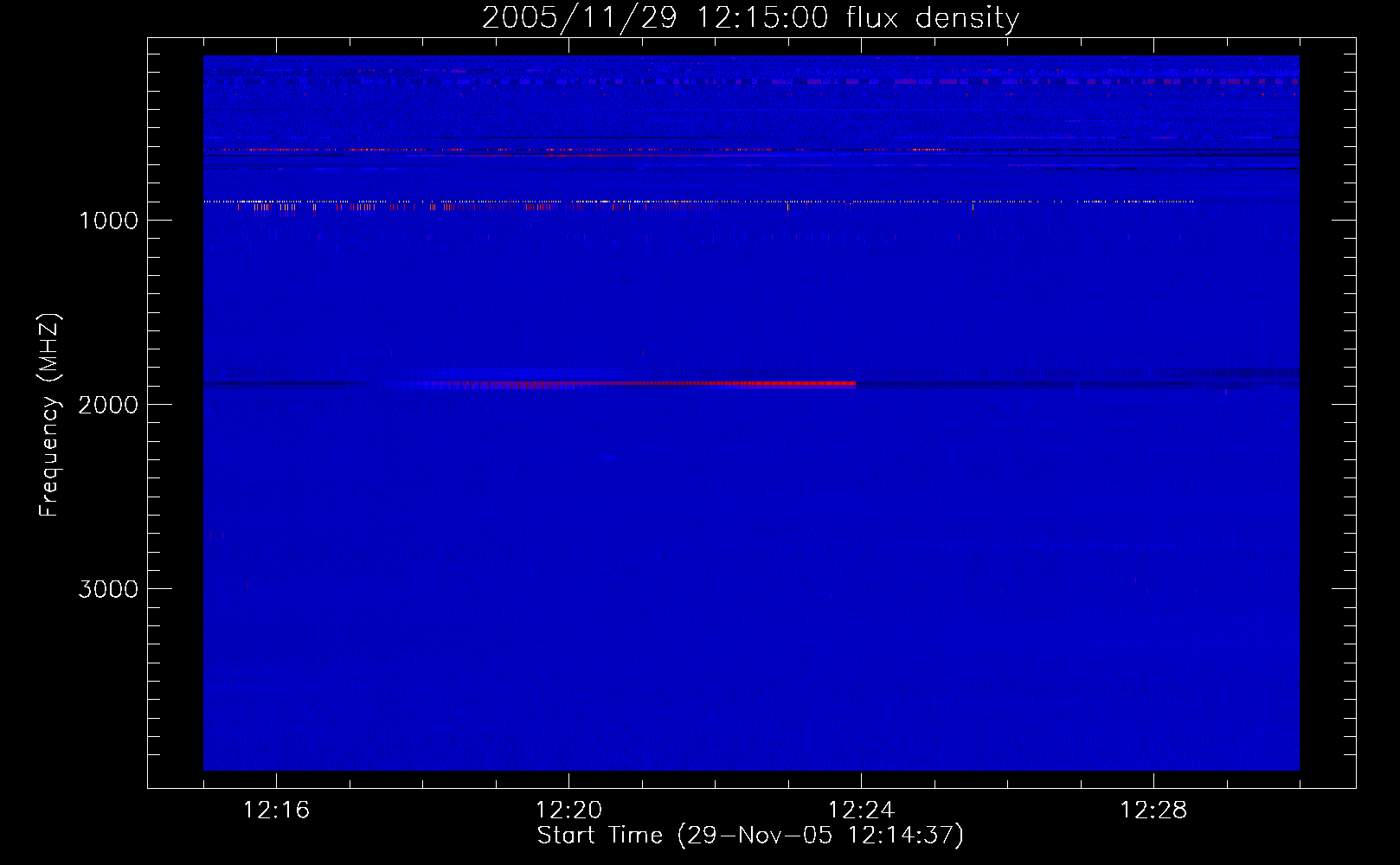Click the 2000 frequency tick label
Viewport: 1400px width, 865px height.
pos(108,405)
